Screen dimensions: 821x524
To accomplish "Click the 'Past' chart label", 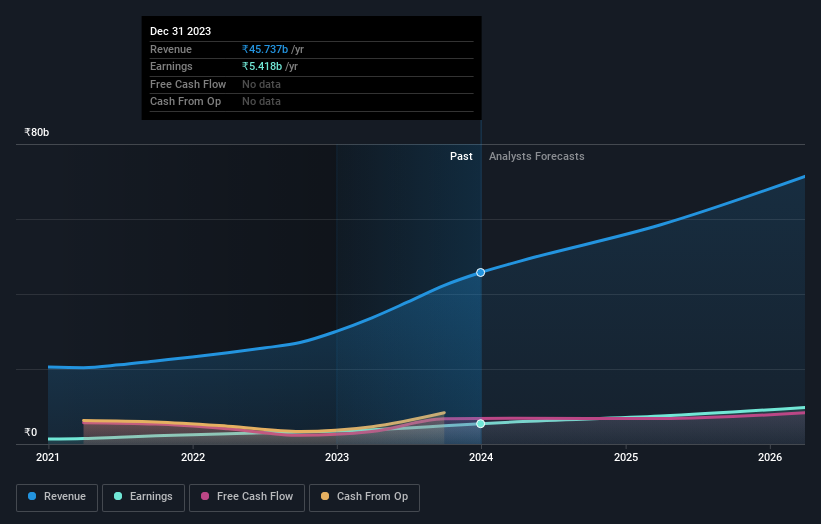I will click(461, 156).
